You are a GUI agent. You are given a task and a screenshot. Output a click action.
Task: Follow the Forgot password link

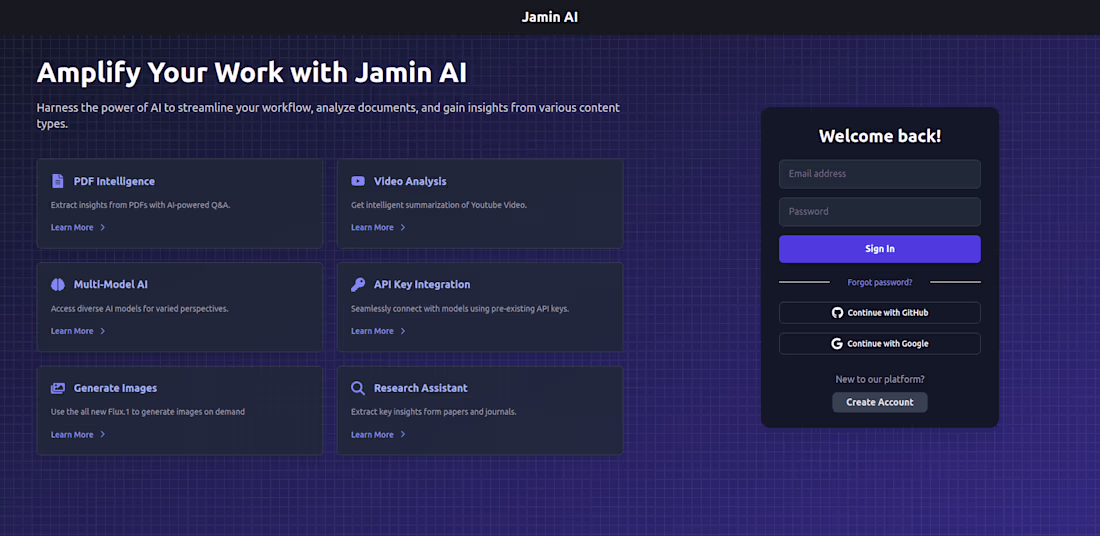tap(880, 282)
